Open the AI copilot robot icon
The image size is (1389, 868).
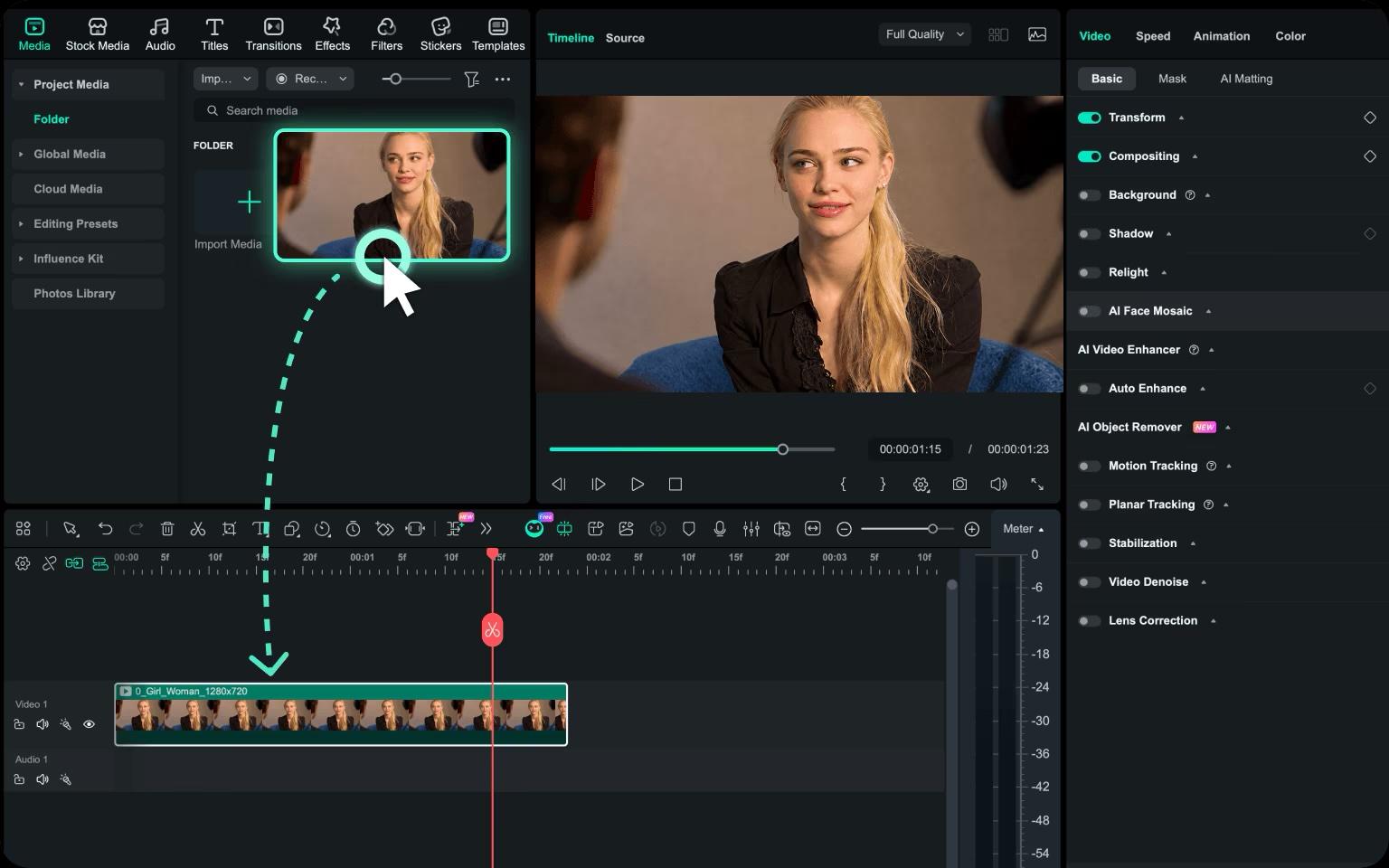(534, 528)
